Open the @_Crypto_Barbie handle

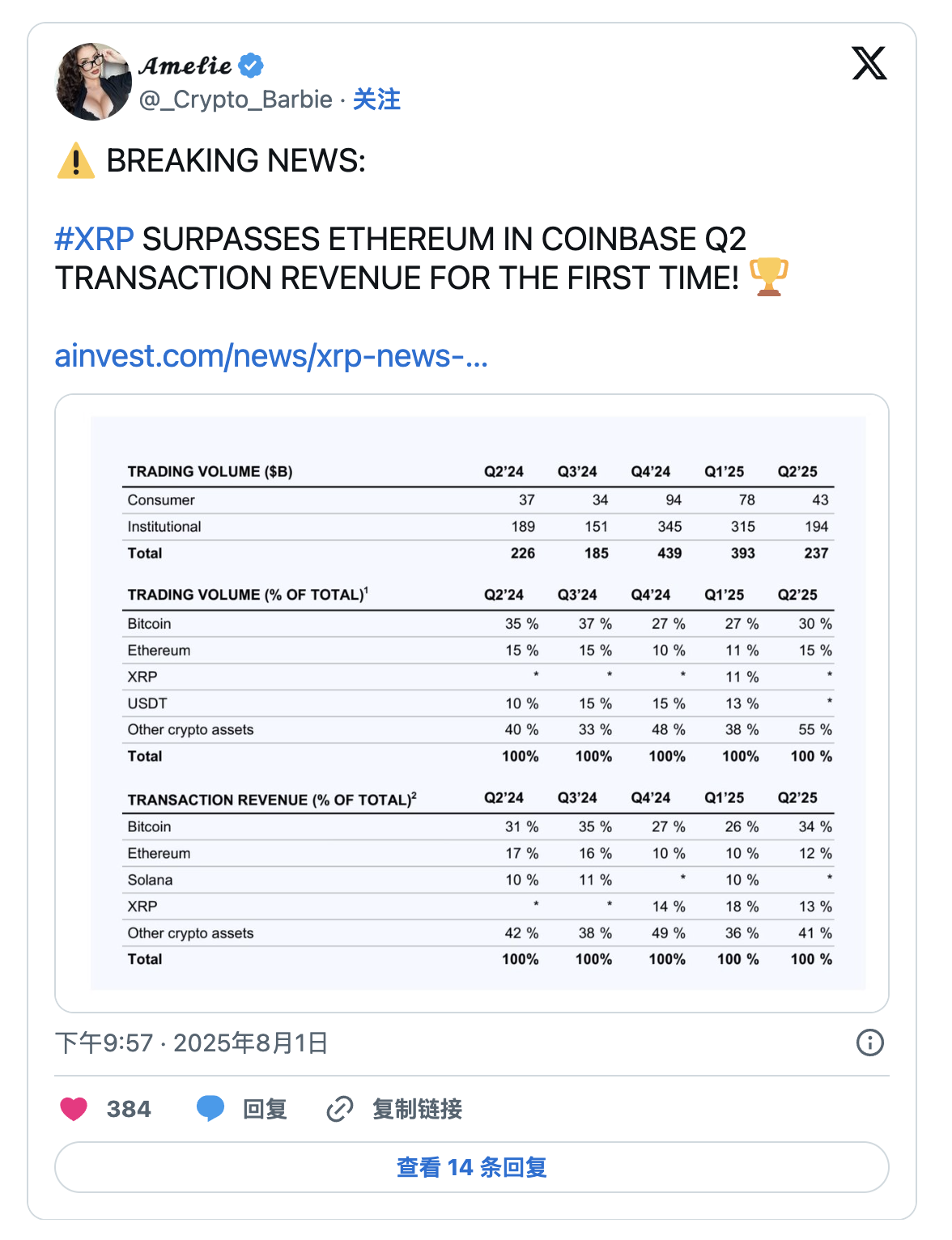[x=236, y=100]
